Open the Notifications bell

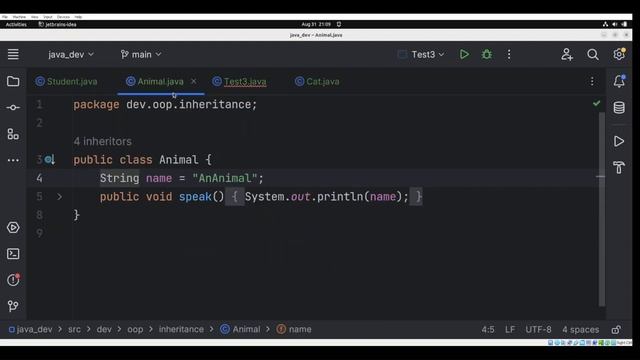[x=619, y=81]
